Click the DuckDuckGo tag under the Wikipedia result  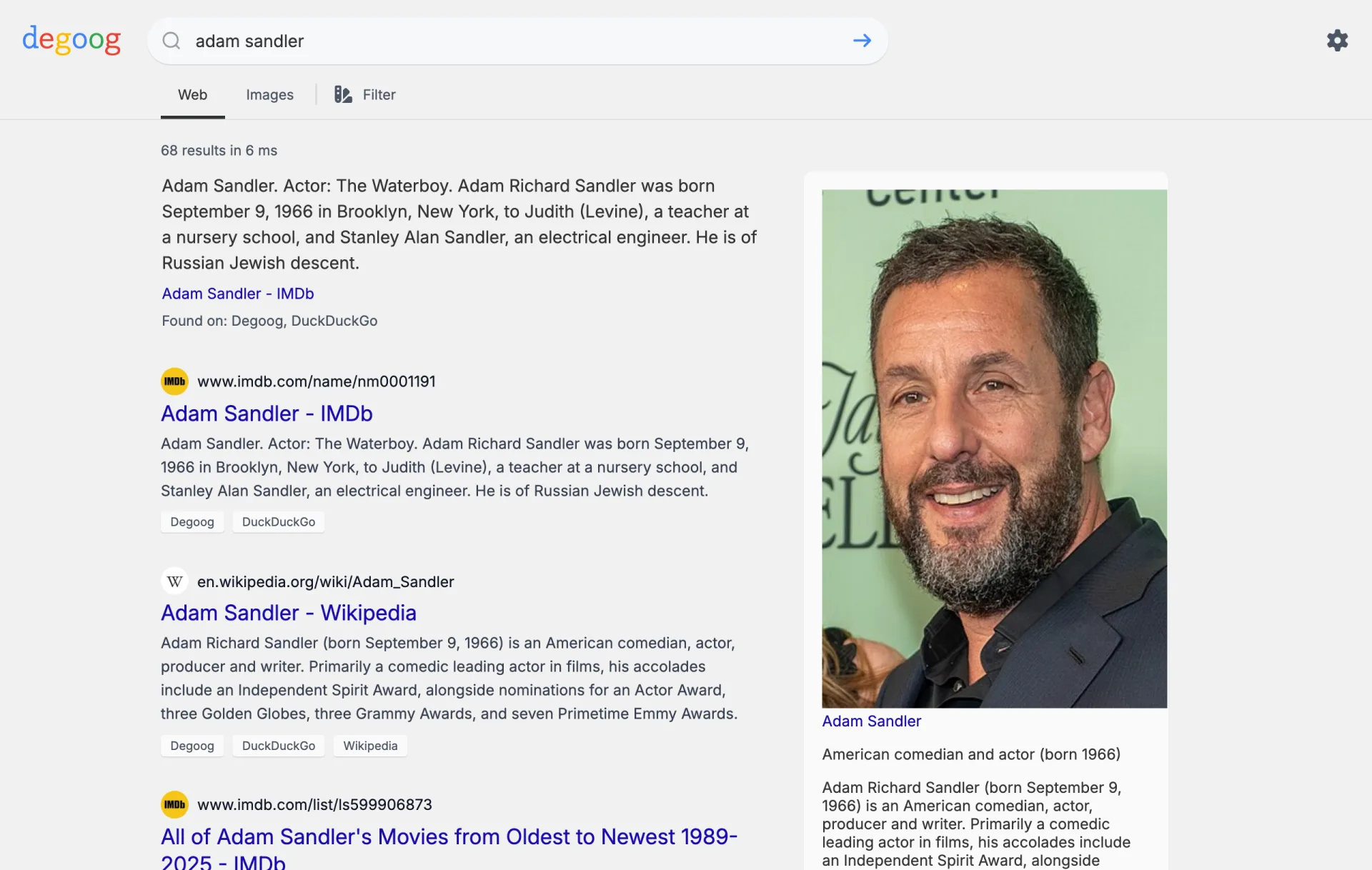tap(279, 746)
